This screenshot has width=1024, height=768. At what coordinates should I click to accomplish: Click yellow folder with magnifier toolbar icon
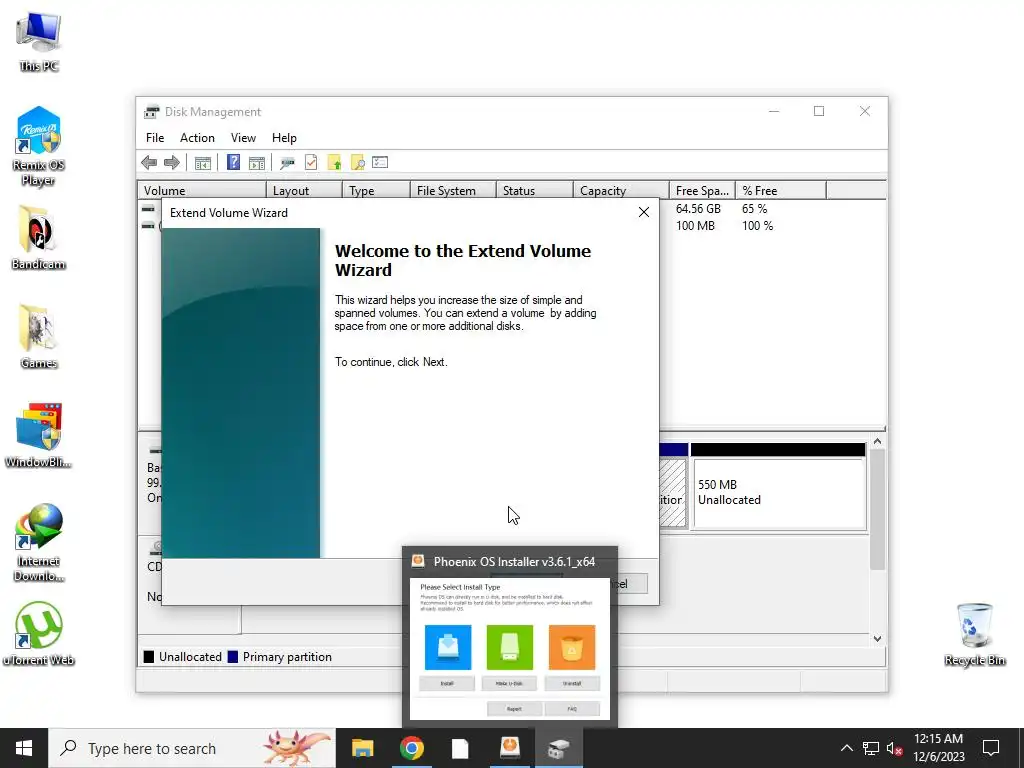point(357,163)
